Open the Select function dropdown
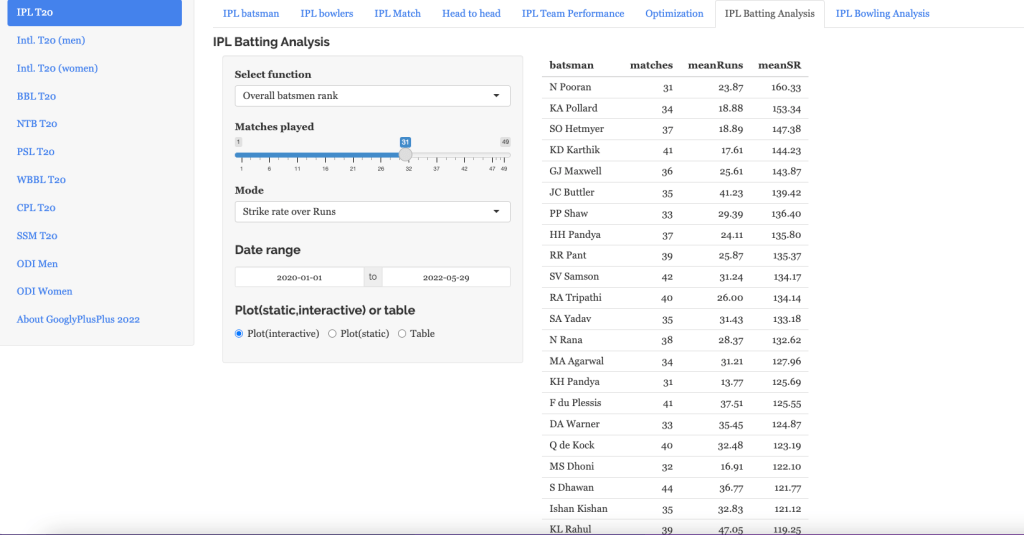The image size is (1024, 535). [x=372, y=96]
